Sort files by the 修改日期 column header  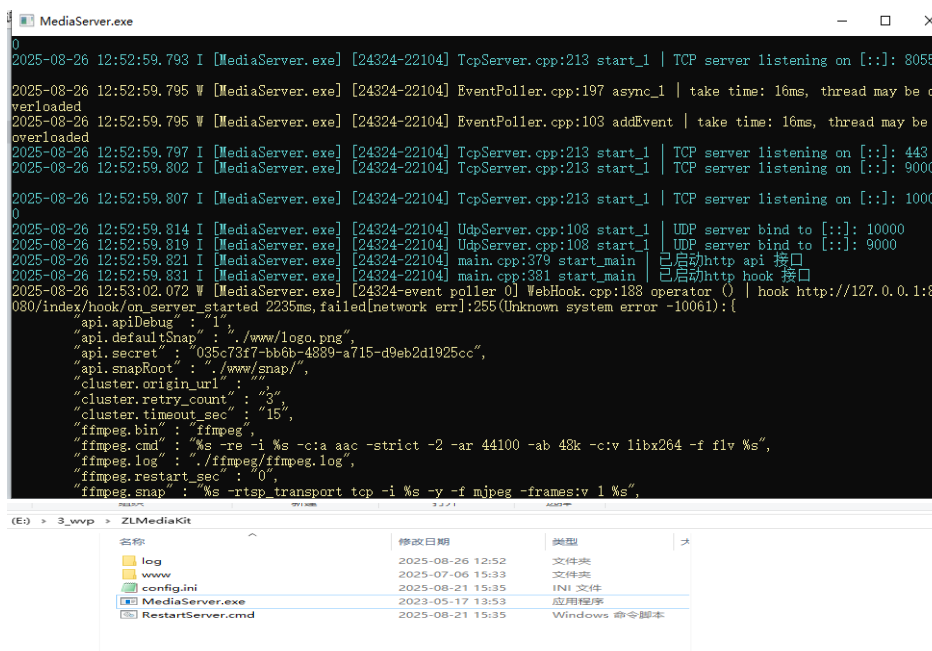click(424, 542)
